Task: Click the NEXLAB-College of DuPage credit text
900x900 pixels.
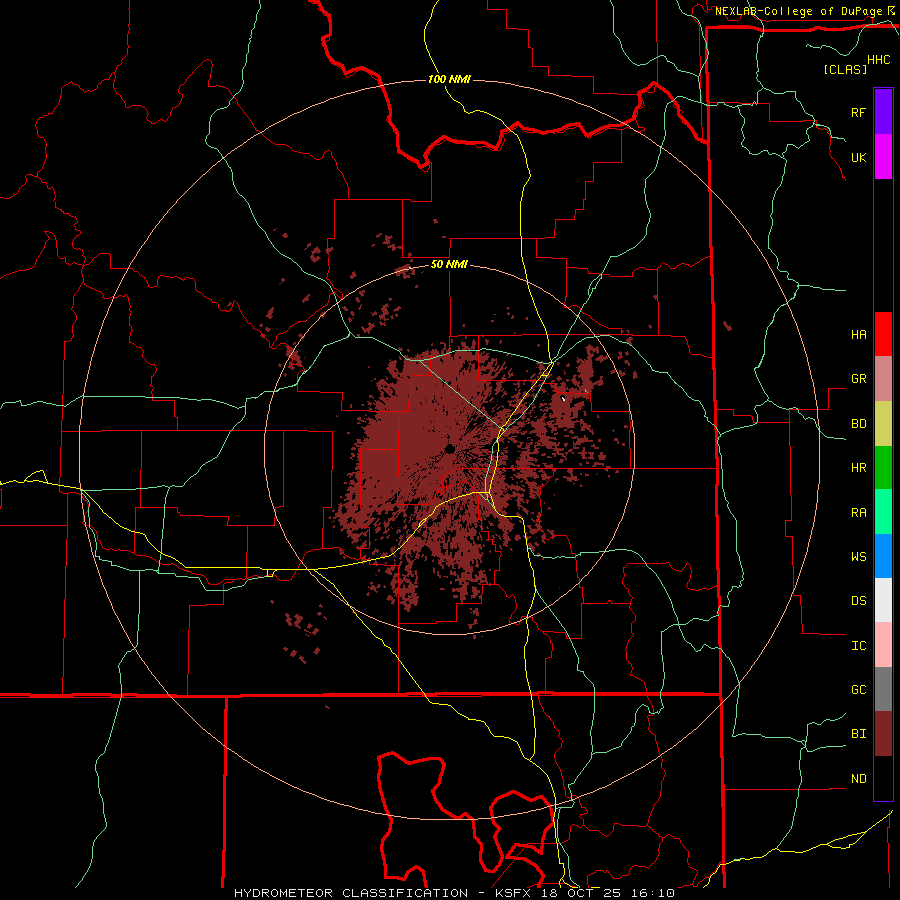Action: (x=798, y=11)
